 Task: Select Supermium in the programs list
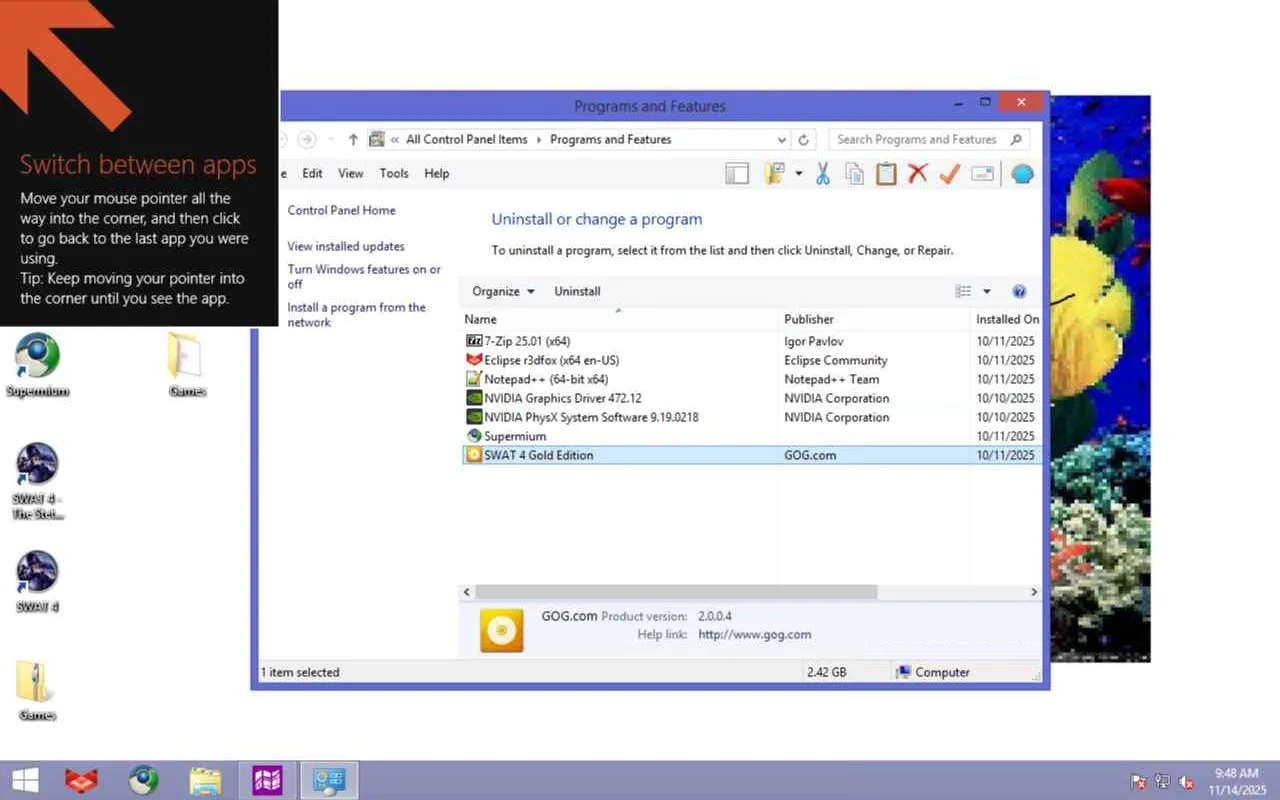point(751,437)
